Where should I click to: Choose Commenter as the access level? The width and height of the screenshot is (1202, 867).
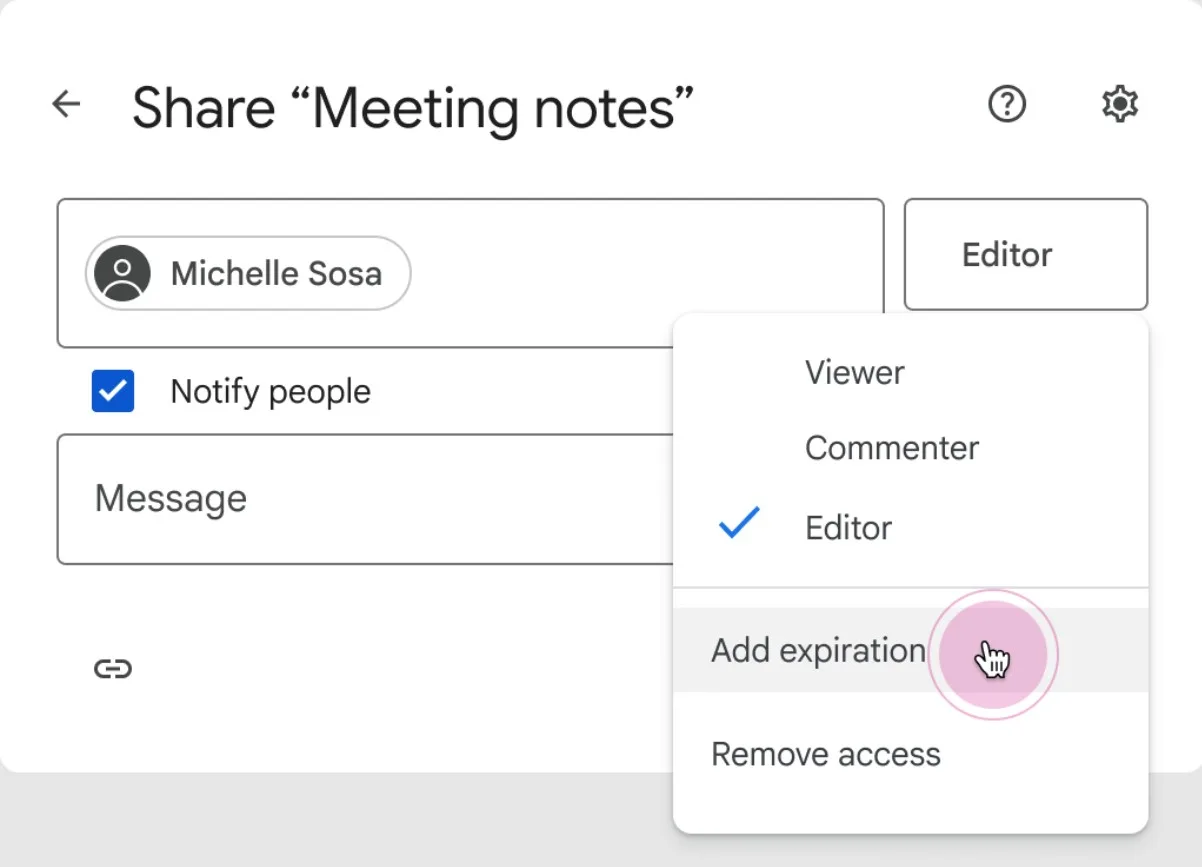point(891,448)
